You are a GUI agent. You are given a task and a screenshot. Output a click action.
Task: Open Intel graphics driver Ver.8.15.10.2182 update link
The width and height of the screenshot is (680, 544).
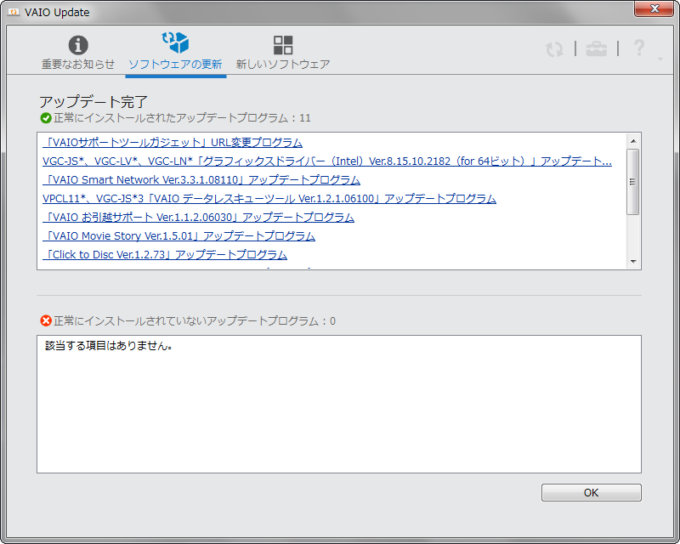(x=327, y=161)
